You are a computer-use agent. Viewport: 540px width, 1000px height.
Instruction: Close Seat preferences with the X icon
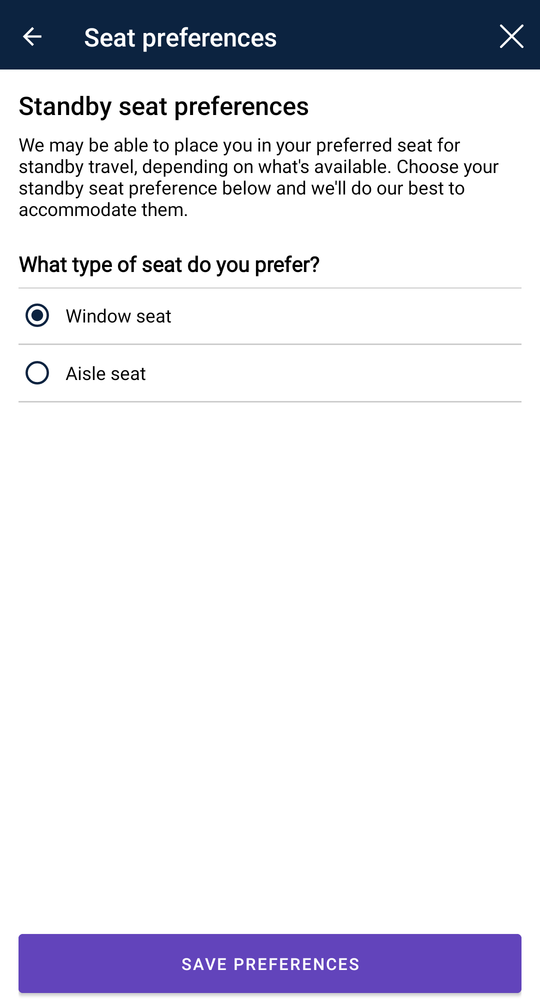click(511, 37)
